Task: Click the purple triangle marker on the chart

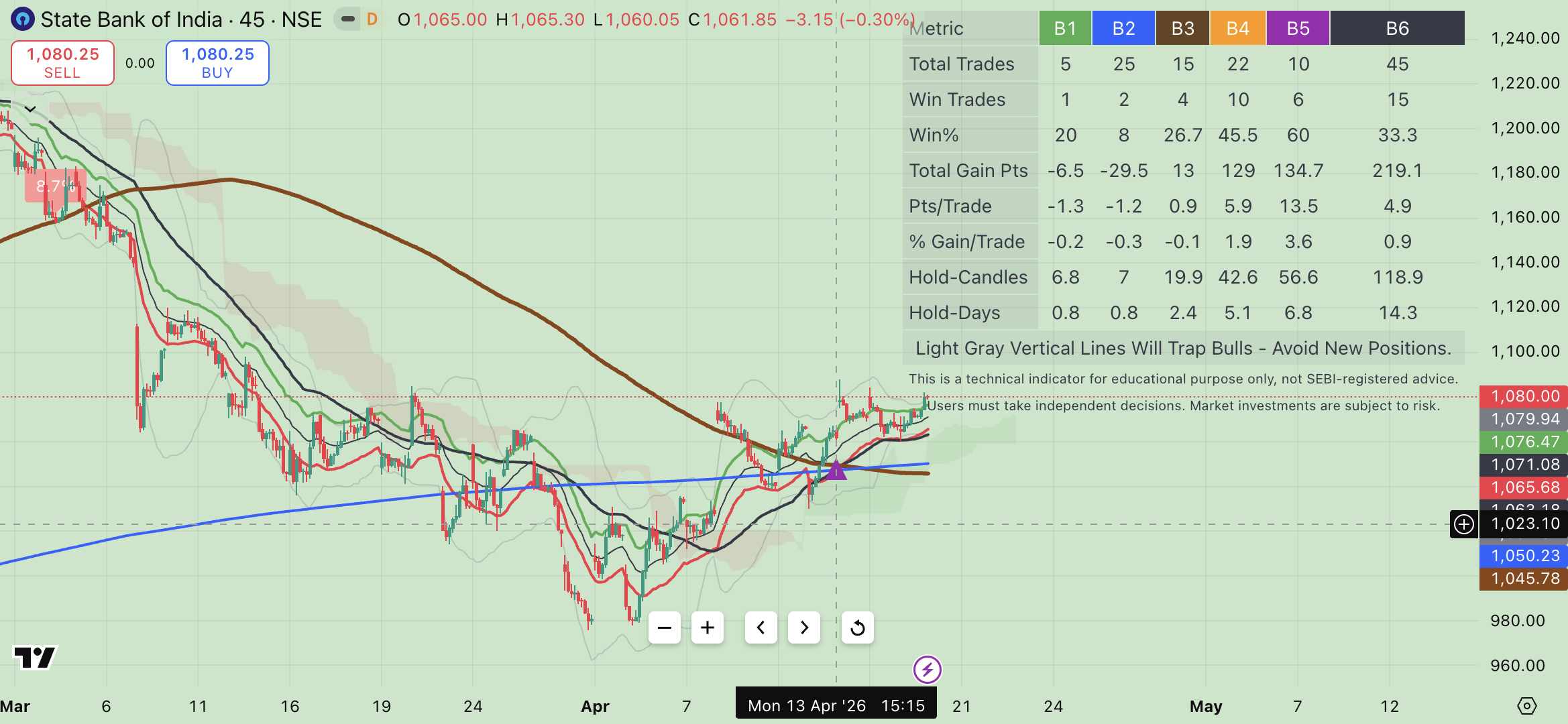Action: 836,469
